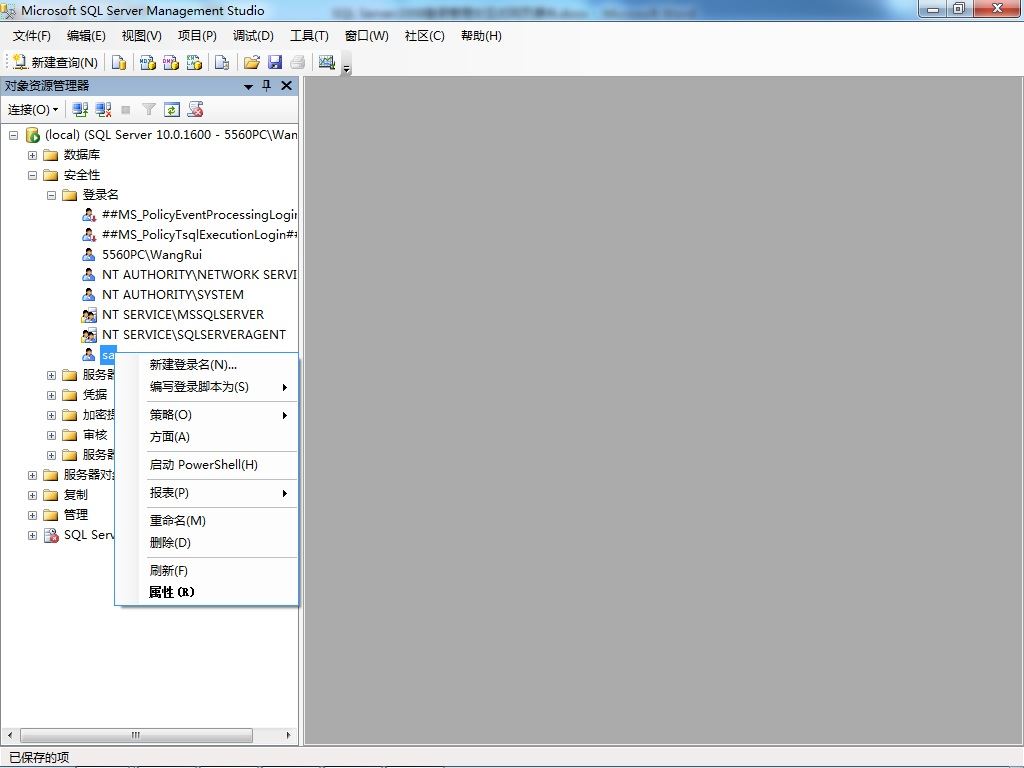Expand the 复制 folder node
The image size is (1024, 768).
click(32, 495)
